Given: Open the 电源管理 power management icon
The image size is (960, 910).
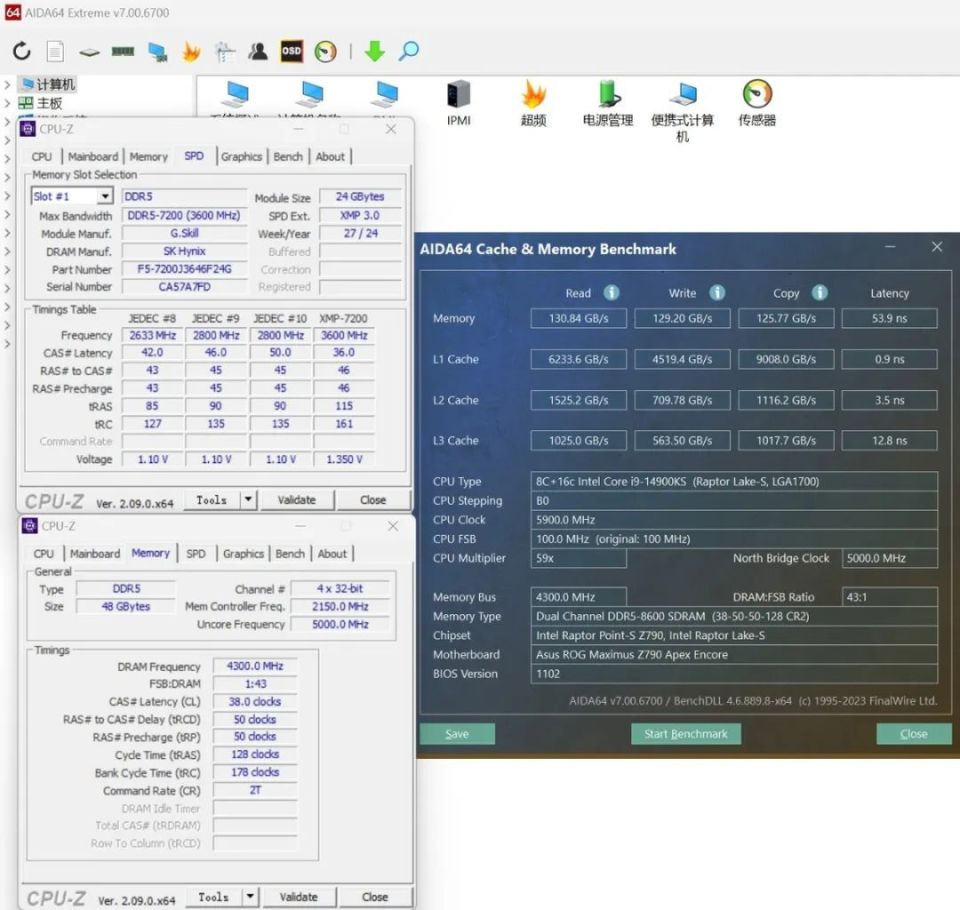Looking at the screenshot, I should 608,94.
